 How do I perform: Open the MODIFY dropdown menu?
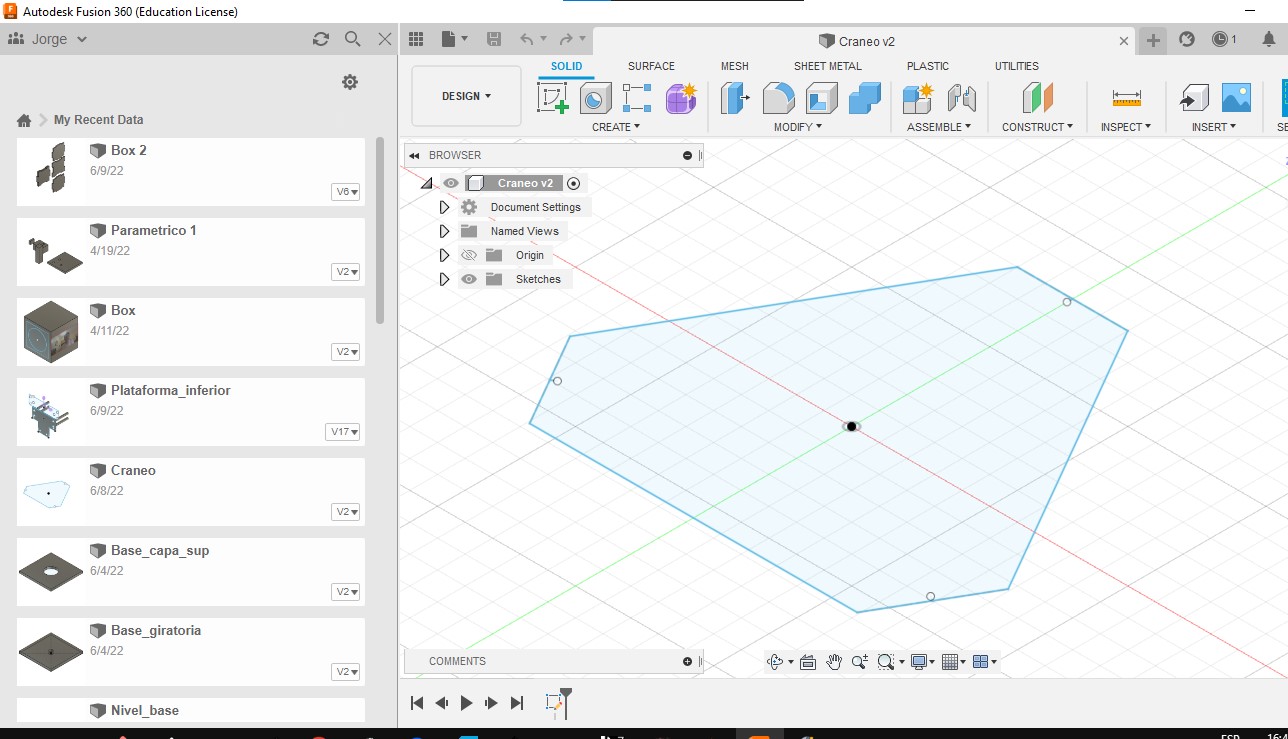[798, 127]
